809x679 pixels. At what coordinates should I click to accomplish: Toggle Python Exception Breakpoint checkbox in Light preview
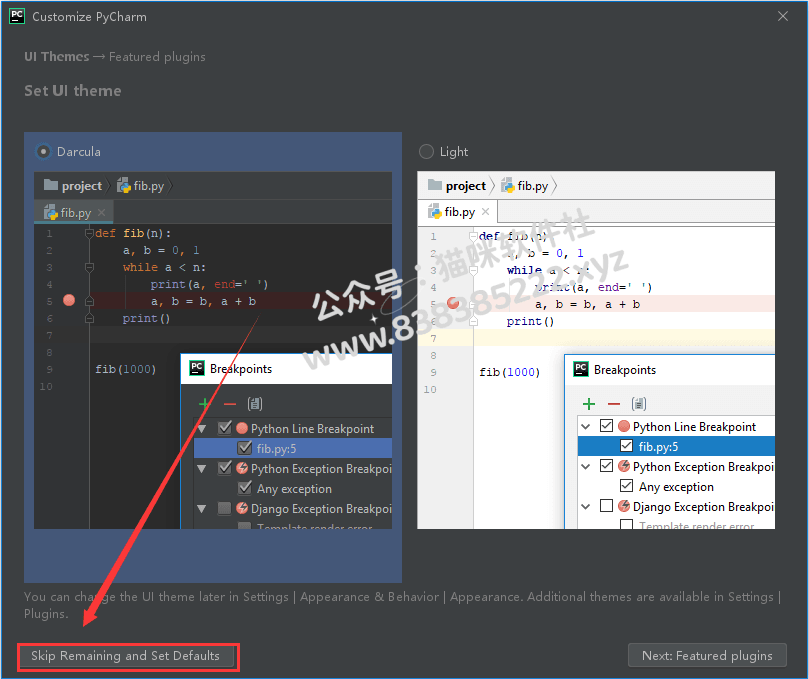pos(606,466)
